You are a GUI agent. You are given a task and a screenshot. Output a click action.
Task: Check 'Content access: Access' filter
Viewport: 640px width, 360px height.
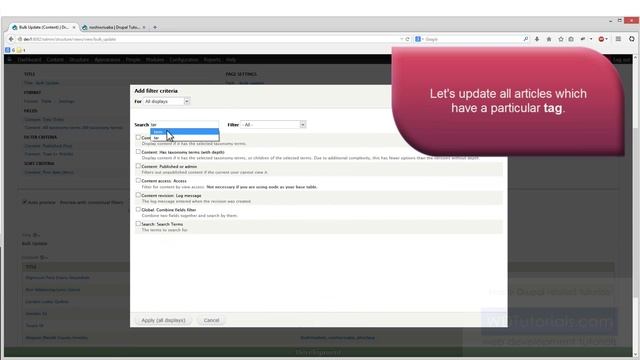point(138,180)
